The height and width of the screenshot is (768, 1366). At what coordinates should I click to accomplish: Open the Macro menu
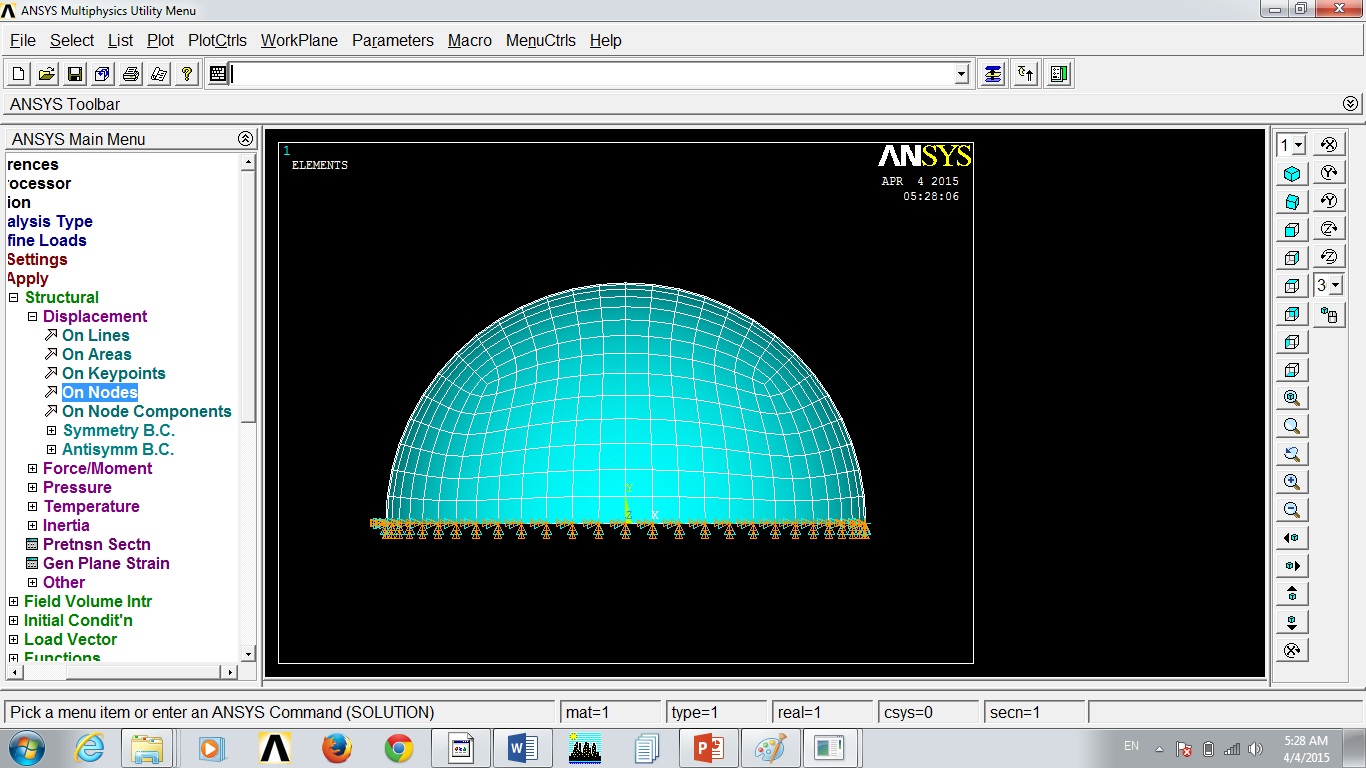[x=470, y=41]
